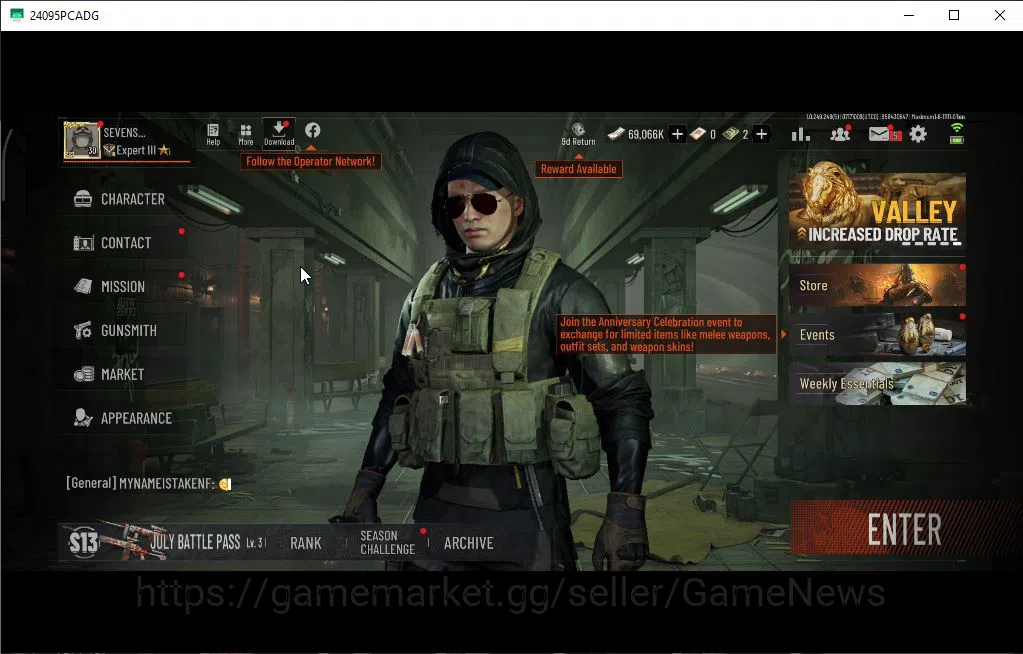Click the SEVENS... player name
The width and height of the screenshot is (1023, 654).
124,132
